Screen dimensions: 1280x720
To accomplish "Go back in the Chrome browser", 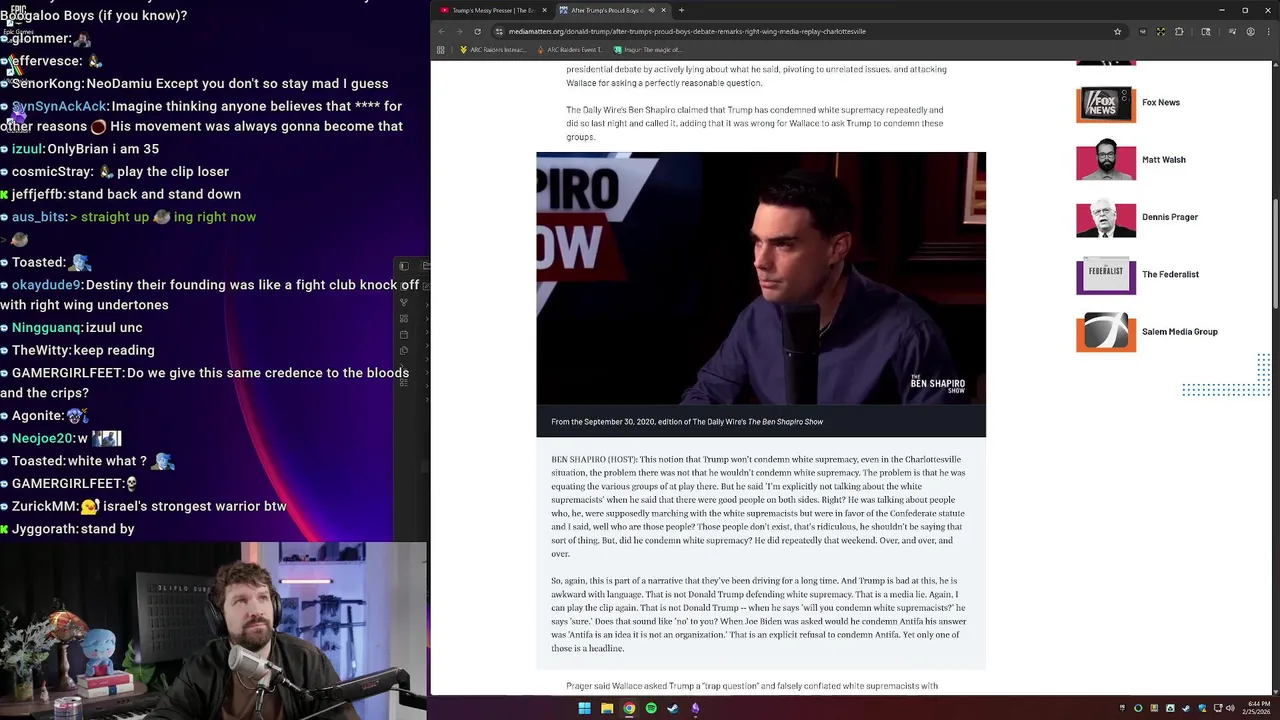I will 442,31.
